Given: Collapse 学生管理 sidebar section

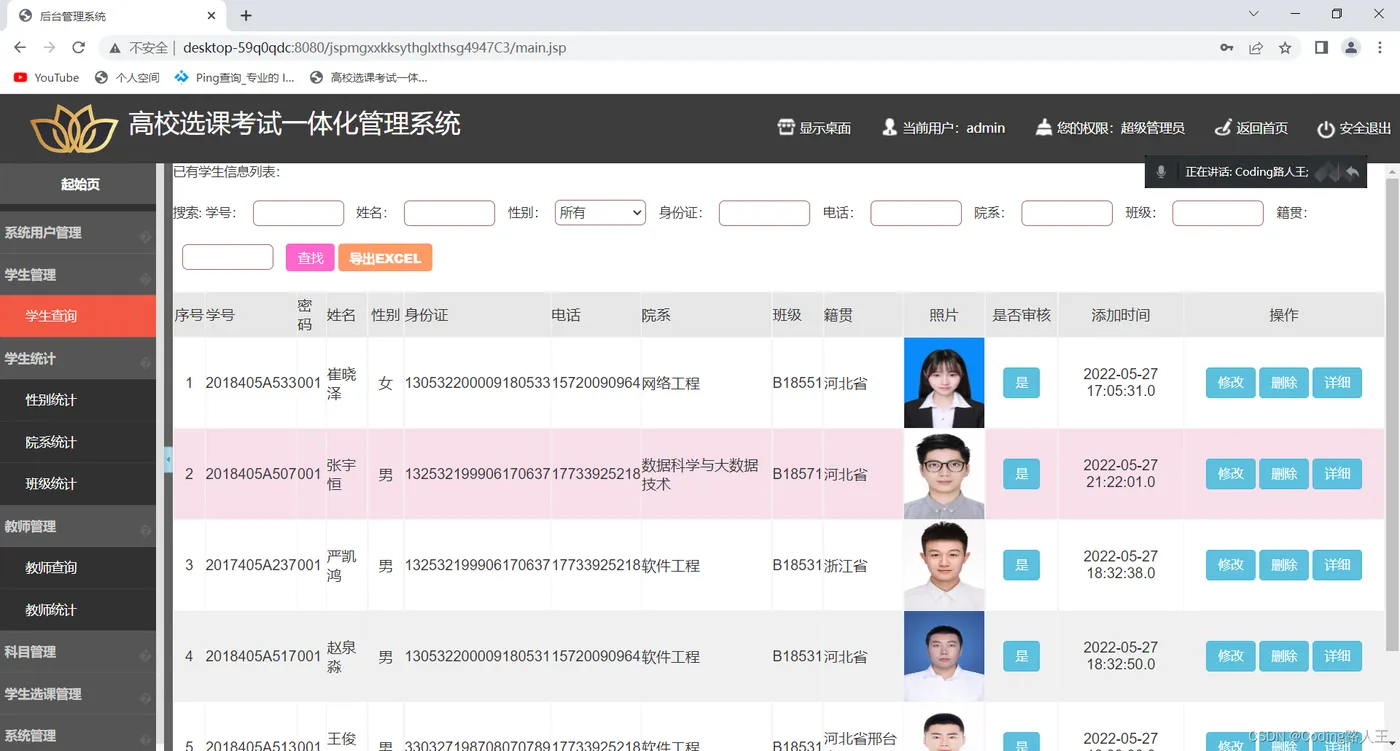Looking at the screenshot, I should coord(78,275).
